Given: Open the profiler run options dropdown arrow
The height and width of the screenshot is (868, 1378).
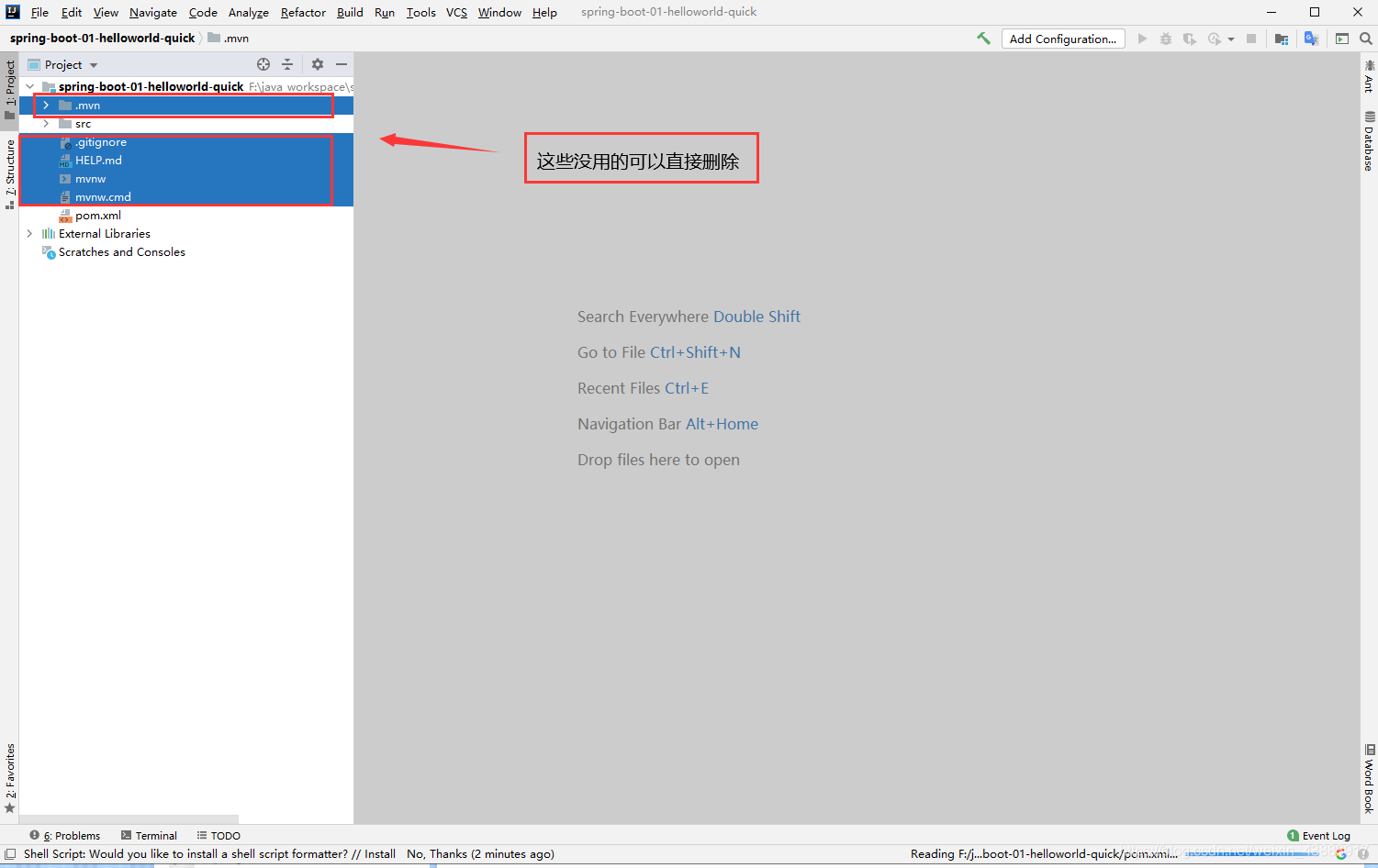Looking at the screenshot, I should pyautogui.click(x=1231, y=39).
